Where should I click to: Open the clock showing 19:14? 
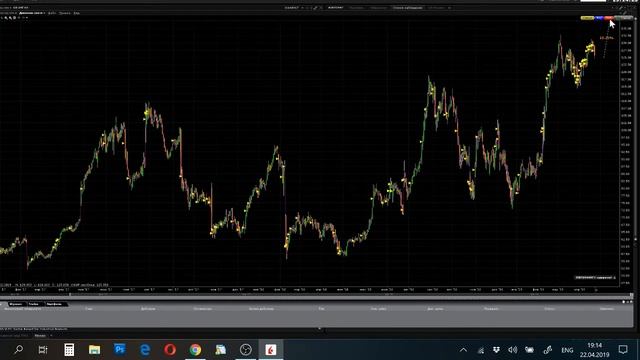594,350
